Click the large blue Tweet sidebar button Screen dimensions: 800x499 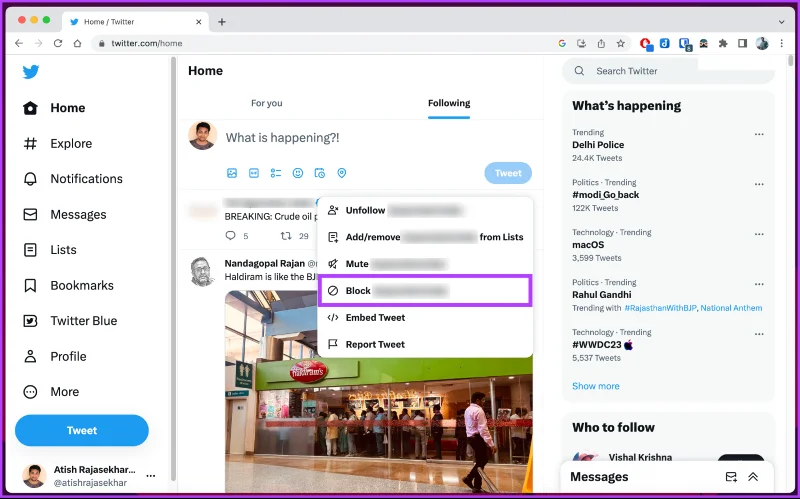(82, 431)
